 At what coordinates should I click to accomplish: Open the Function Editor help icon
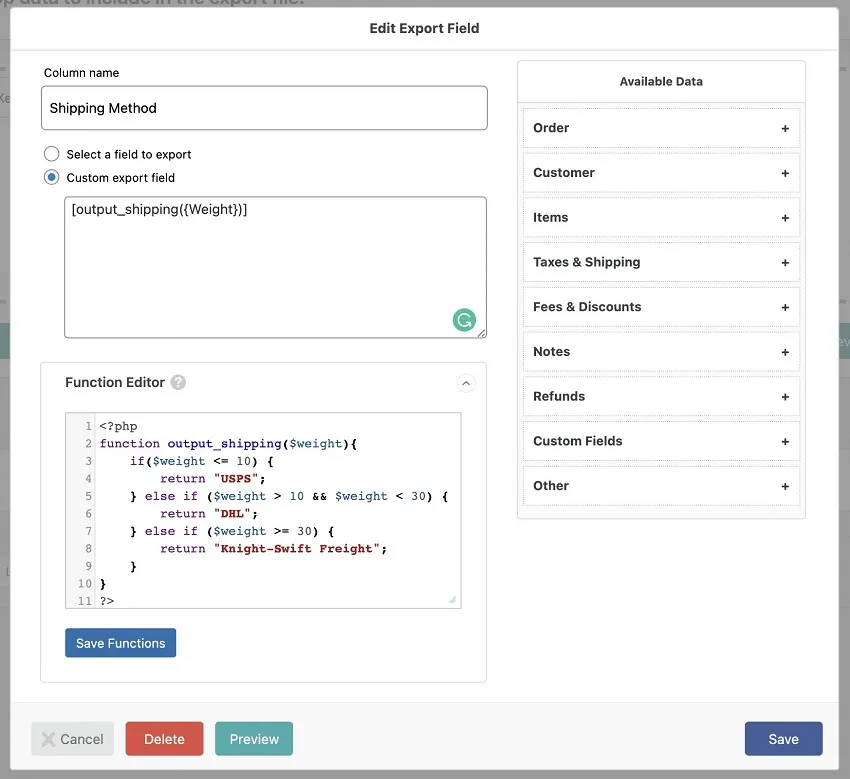pos(180,382)
